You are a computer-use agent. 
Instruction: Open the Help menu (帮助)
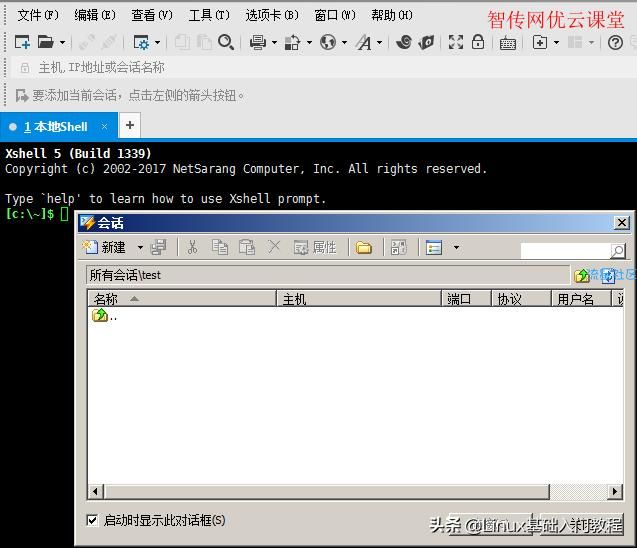click(x=392, y=15)
